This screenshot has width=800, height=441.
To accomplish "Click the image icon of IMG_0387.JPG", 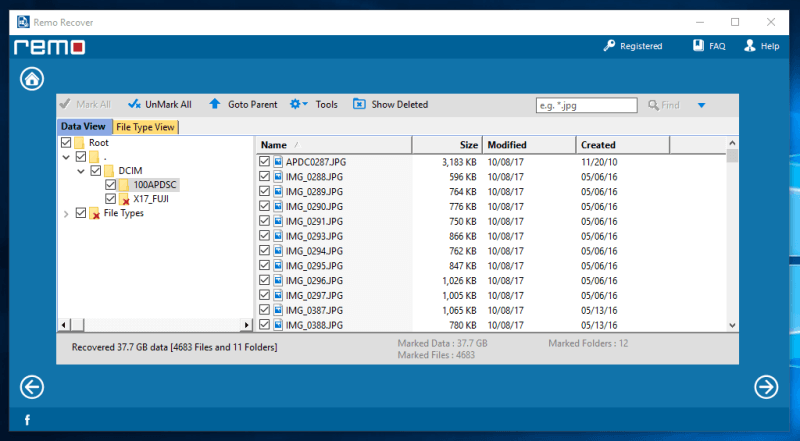I will pos(278,310).
